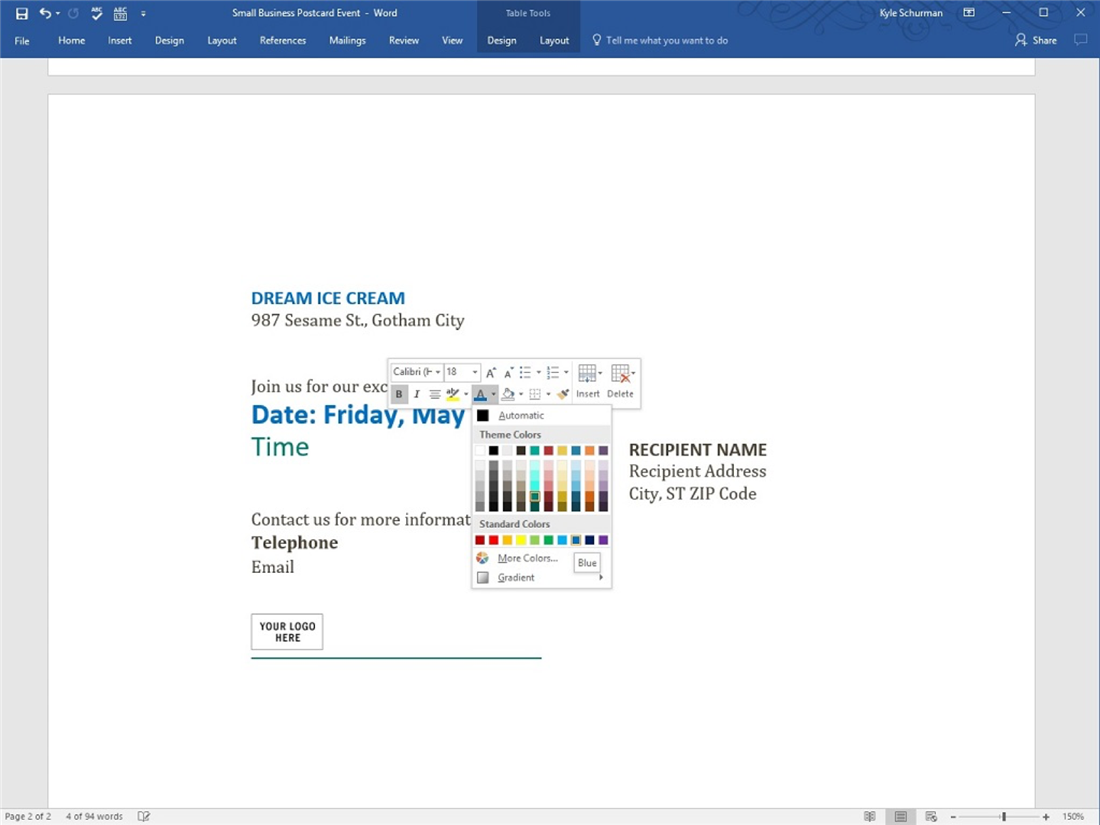Screen dimensions: 1100x825
Task: Select the Format Painter brush icon
Action: (x=561, y=393)
